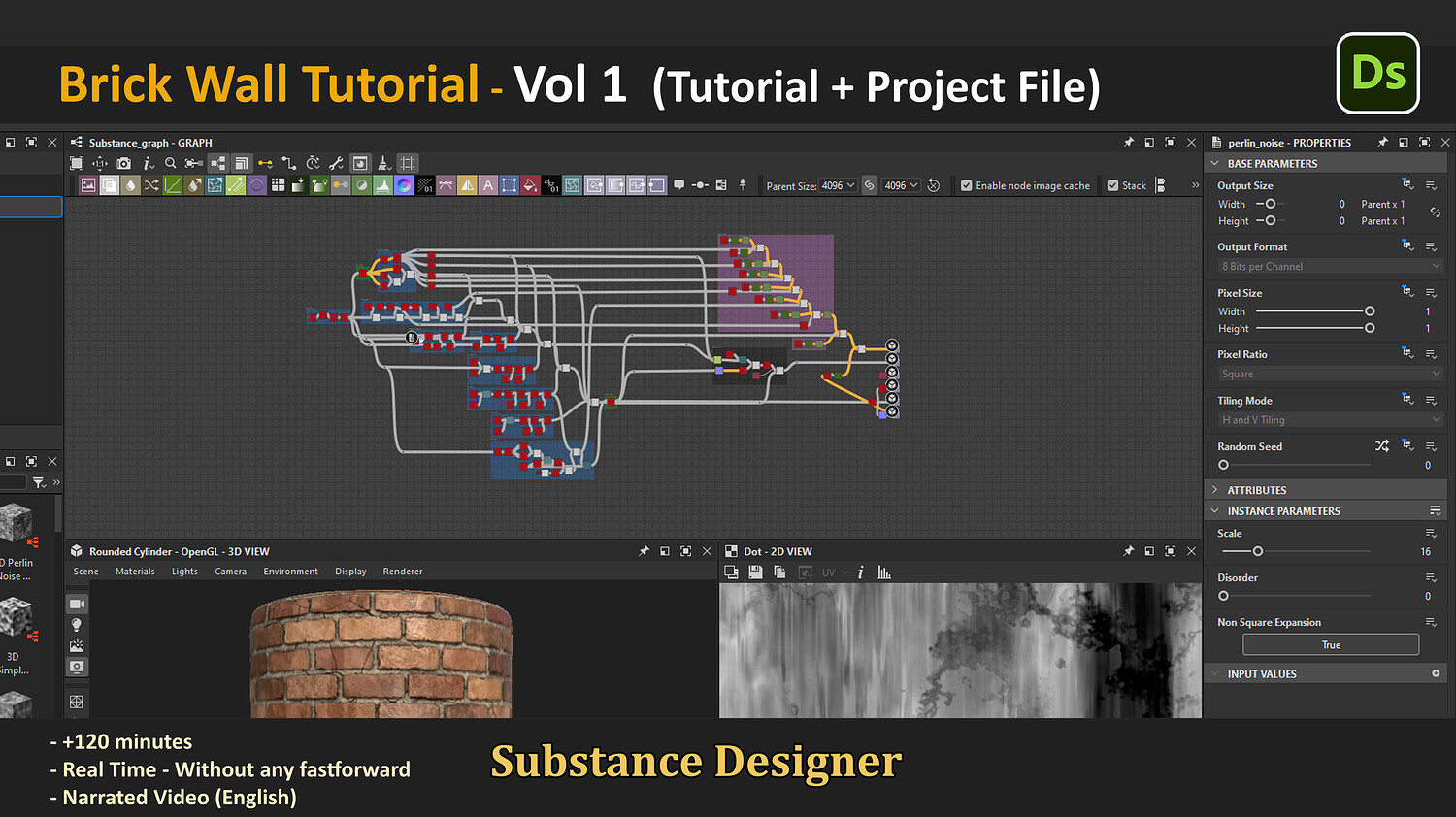Open the Parent Size width dropdown
The width and height of the screenshot is (1456, 817).
[838, 185]
